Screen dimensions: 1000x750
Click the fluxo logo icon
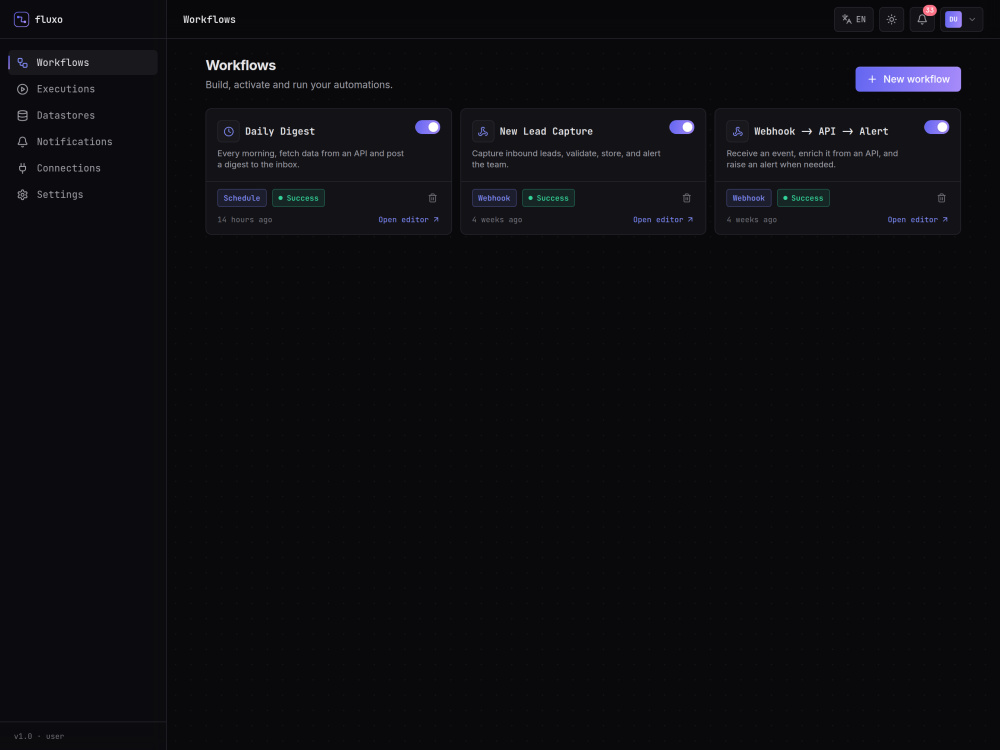[21, 19]
